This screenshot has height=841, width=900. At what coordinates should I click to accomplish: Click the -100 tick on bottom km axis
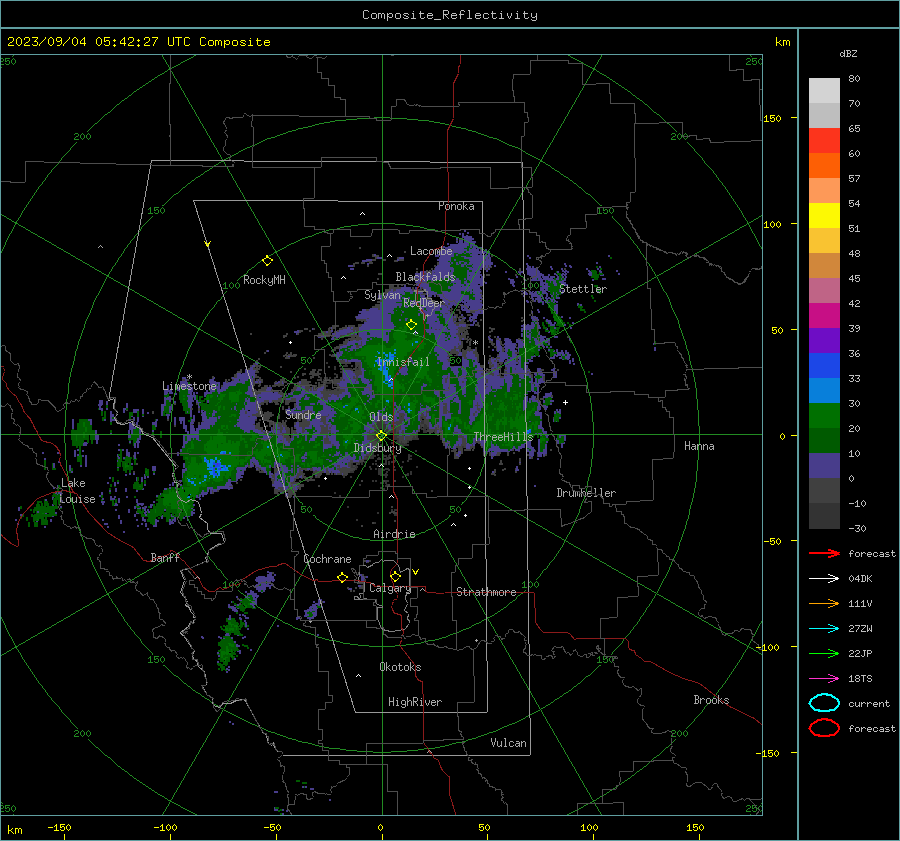[x=165, y=827]
